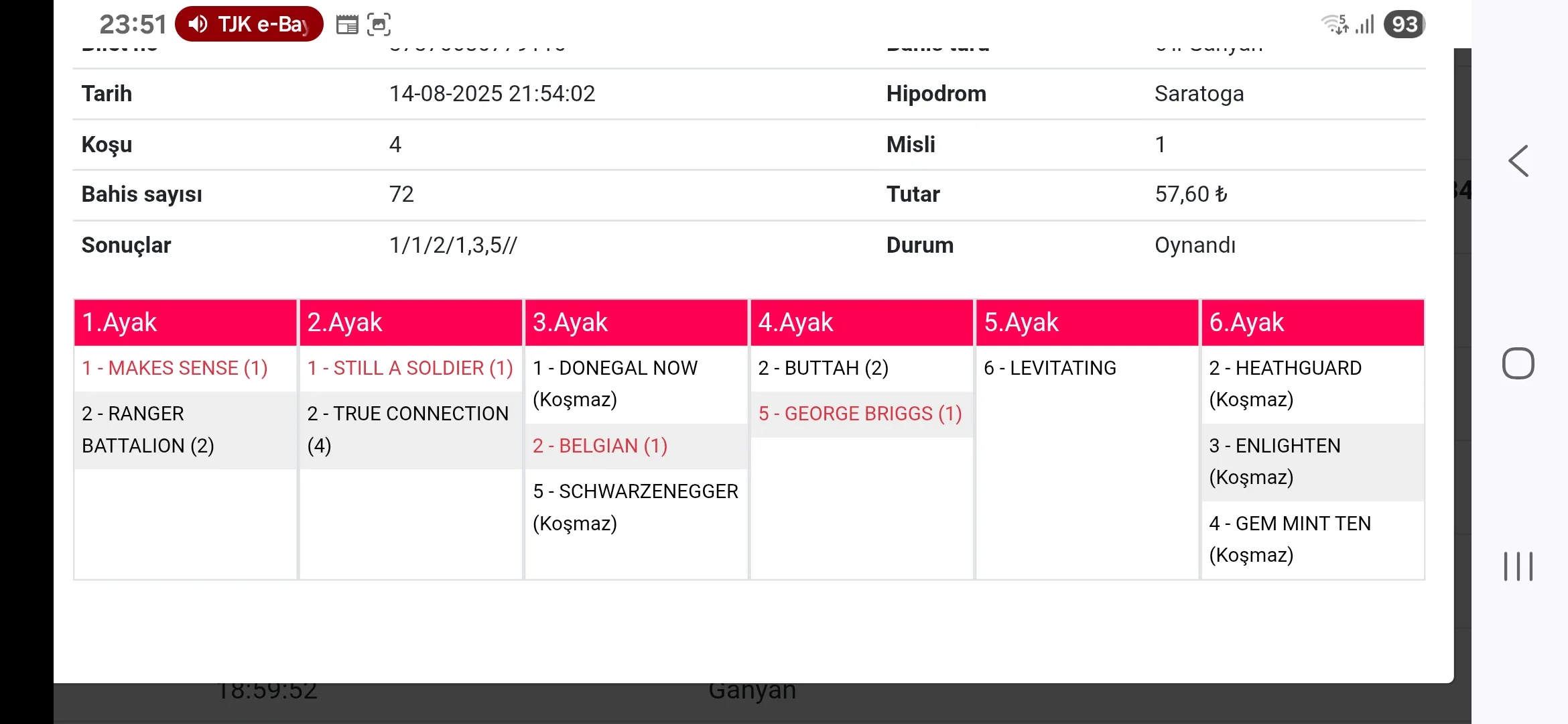1568x724 pixels.
Task: Tap the screenshot capture status icon
Action: pyautogui.click(x=379, y=25)
